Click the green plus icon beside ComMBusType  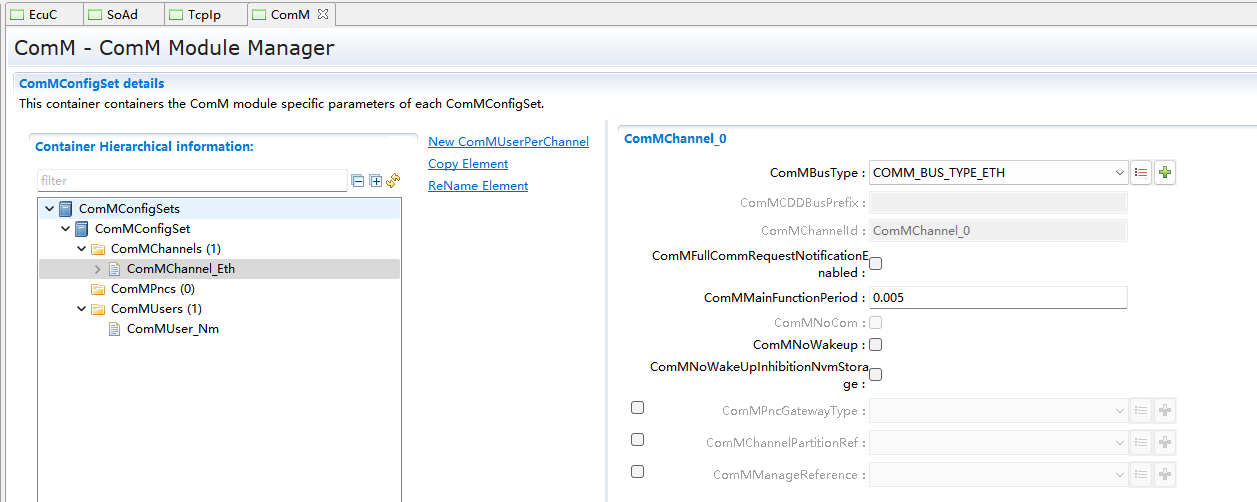click(1164, 173)
